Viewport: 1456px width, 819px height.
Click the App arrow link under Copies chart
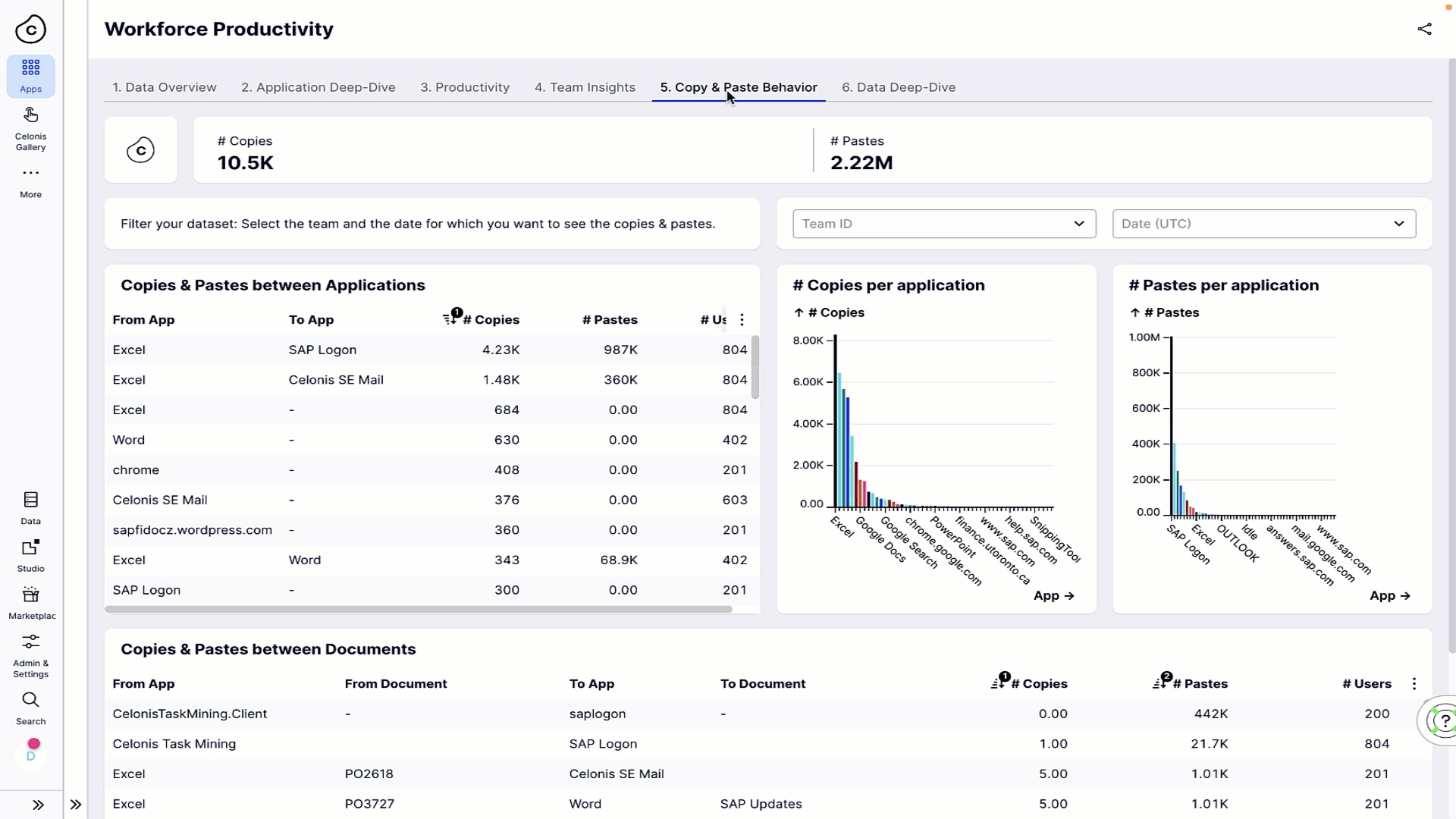(x=1054, y=596)
